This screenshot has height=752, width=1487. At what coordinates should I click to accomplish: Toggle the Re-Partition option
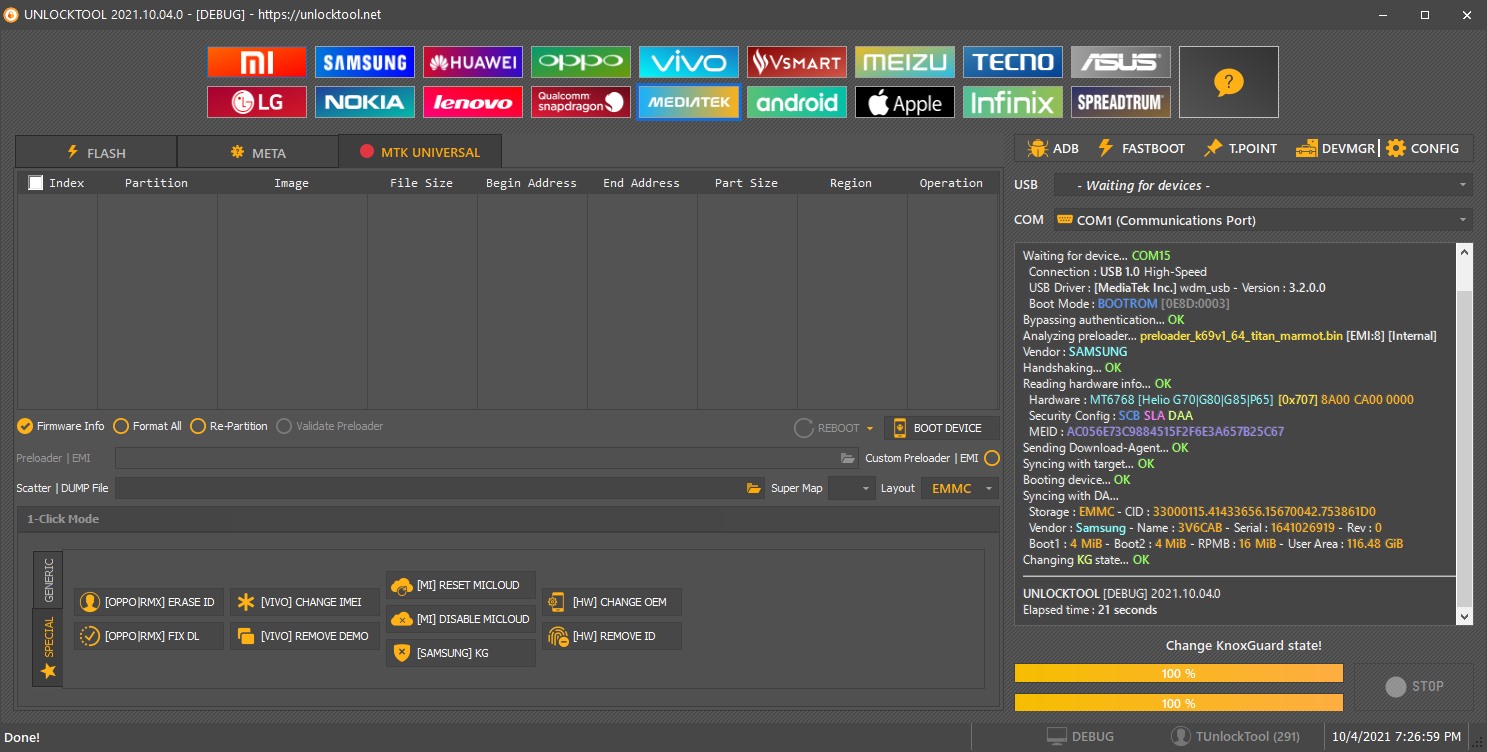[229, 426]
